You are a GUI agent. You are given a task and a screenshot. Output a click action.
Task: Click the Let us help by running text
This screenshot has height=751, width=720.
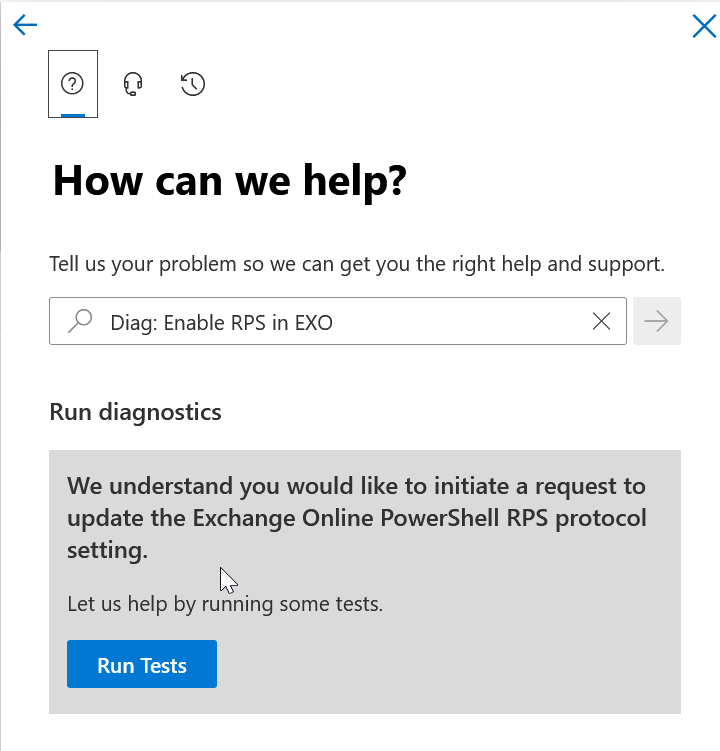pyautogui.click(x=225, y=603)
